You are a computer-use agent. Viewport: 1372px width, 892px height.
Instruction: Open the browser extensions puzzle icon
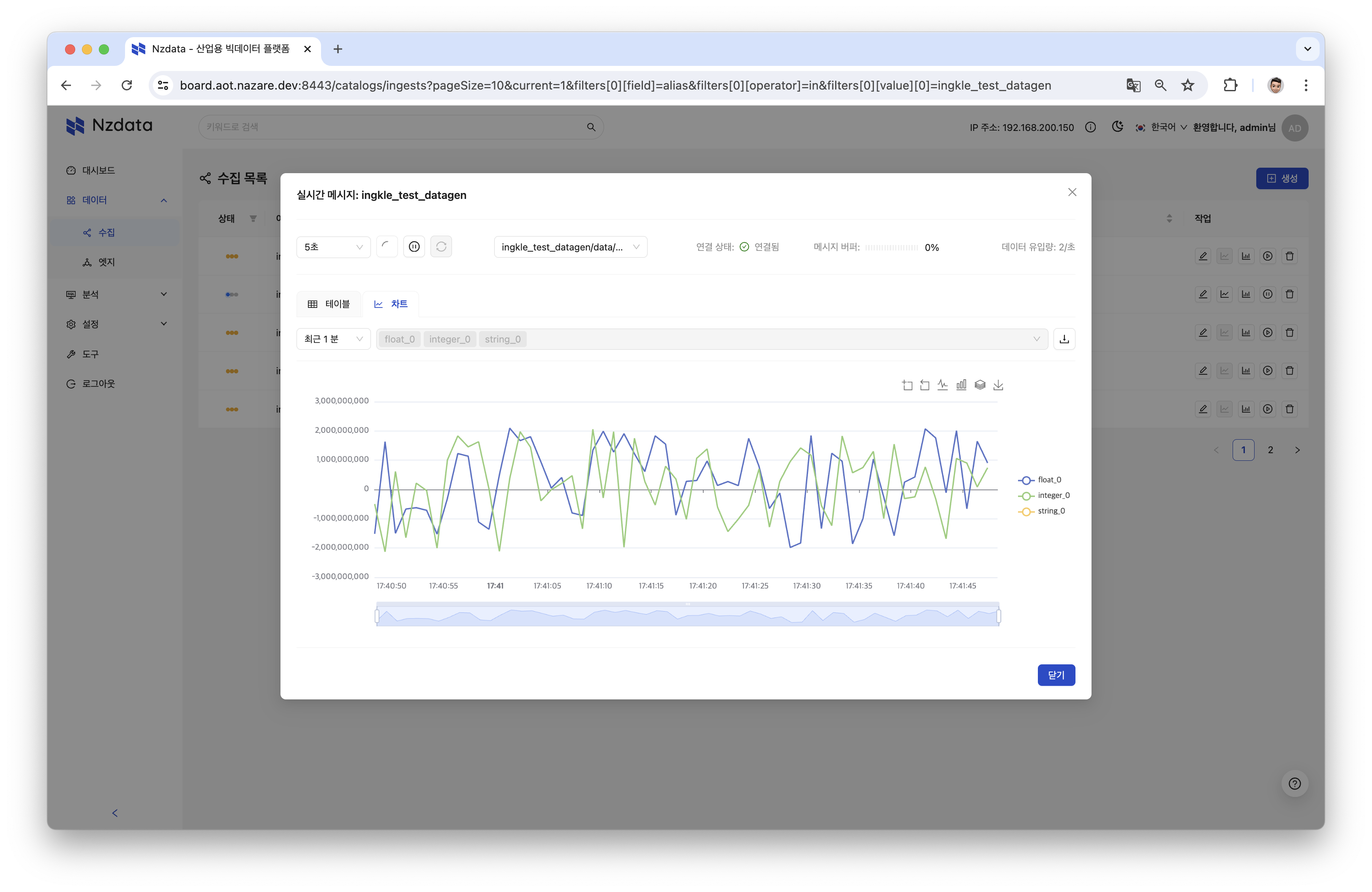tap(1230, 85)
